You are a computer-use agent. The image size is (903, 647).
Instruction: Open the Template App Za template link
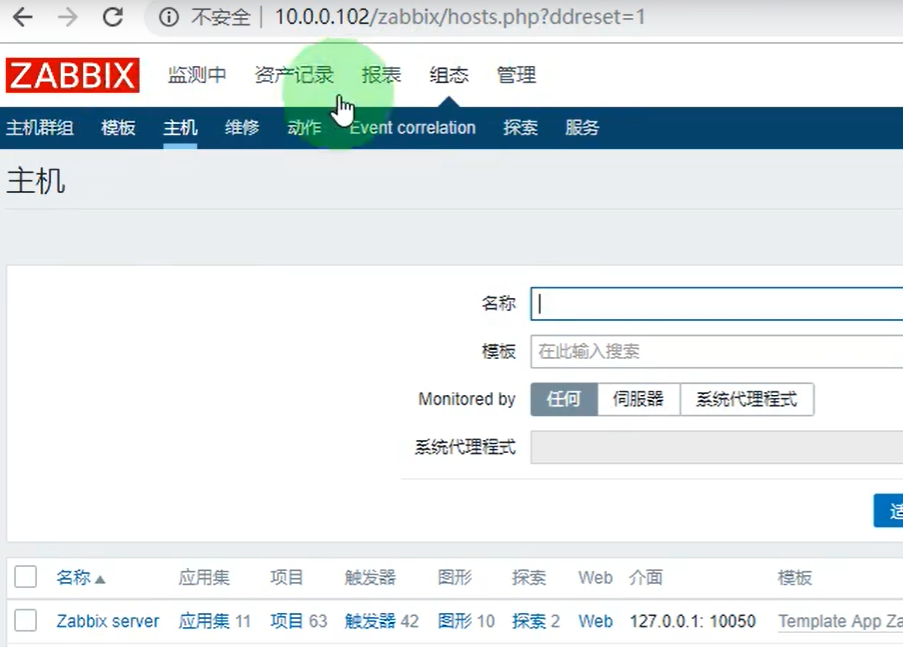point(839,621)
